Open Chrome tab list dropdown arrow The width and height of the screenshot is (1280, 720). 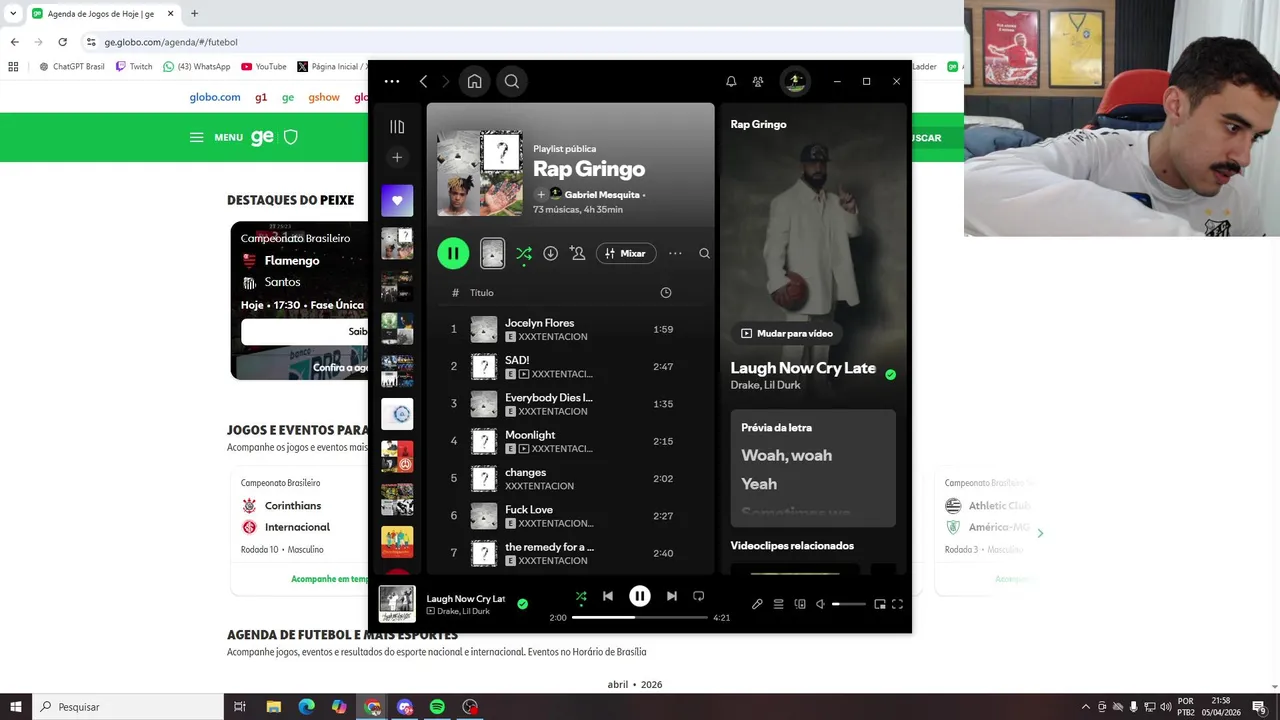[13, 13]
